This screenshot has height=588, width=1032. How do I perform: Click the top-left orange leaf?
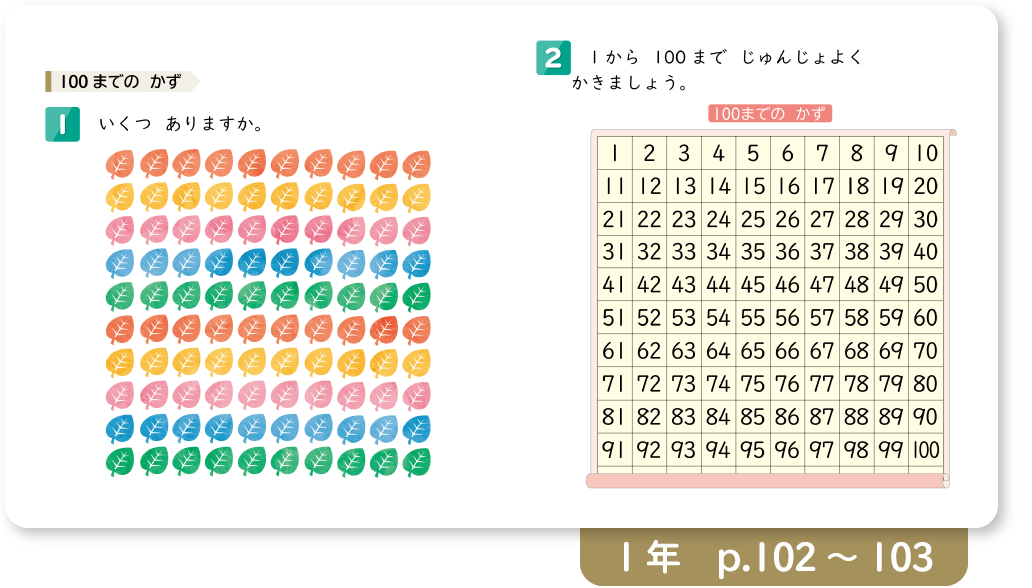119,163
